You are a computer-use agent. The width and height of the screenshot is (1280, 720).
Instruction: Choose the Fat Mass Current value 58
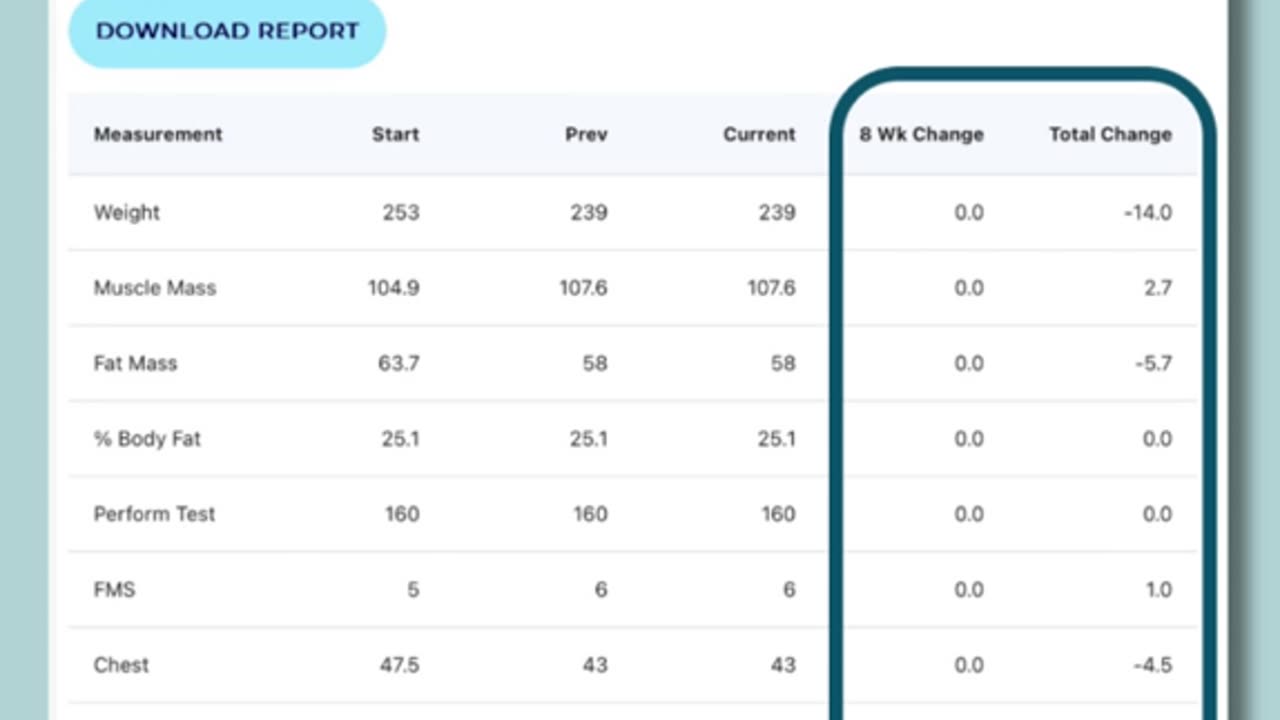pyautogui.click(x=784, y=363)
